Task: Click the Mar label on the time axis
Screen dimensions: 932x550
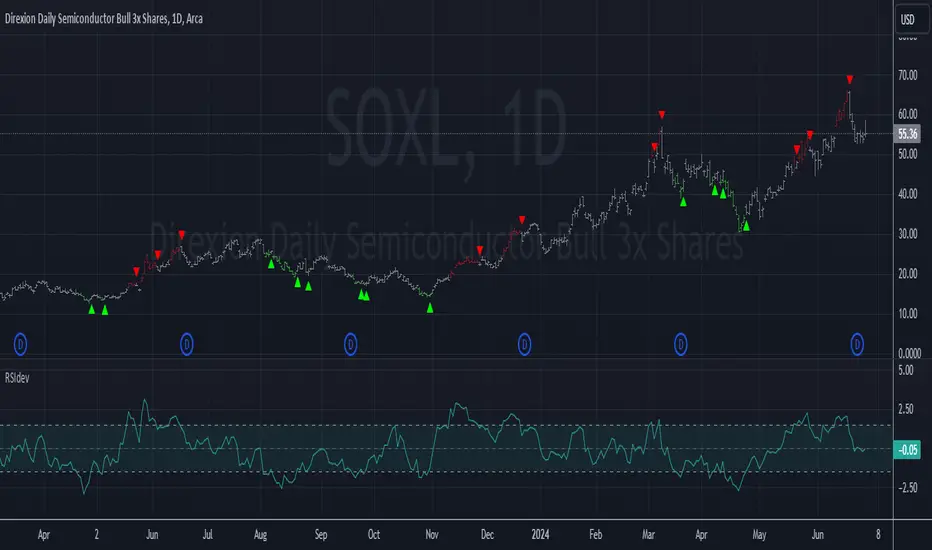Action: (x=648, y=535)
